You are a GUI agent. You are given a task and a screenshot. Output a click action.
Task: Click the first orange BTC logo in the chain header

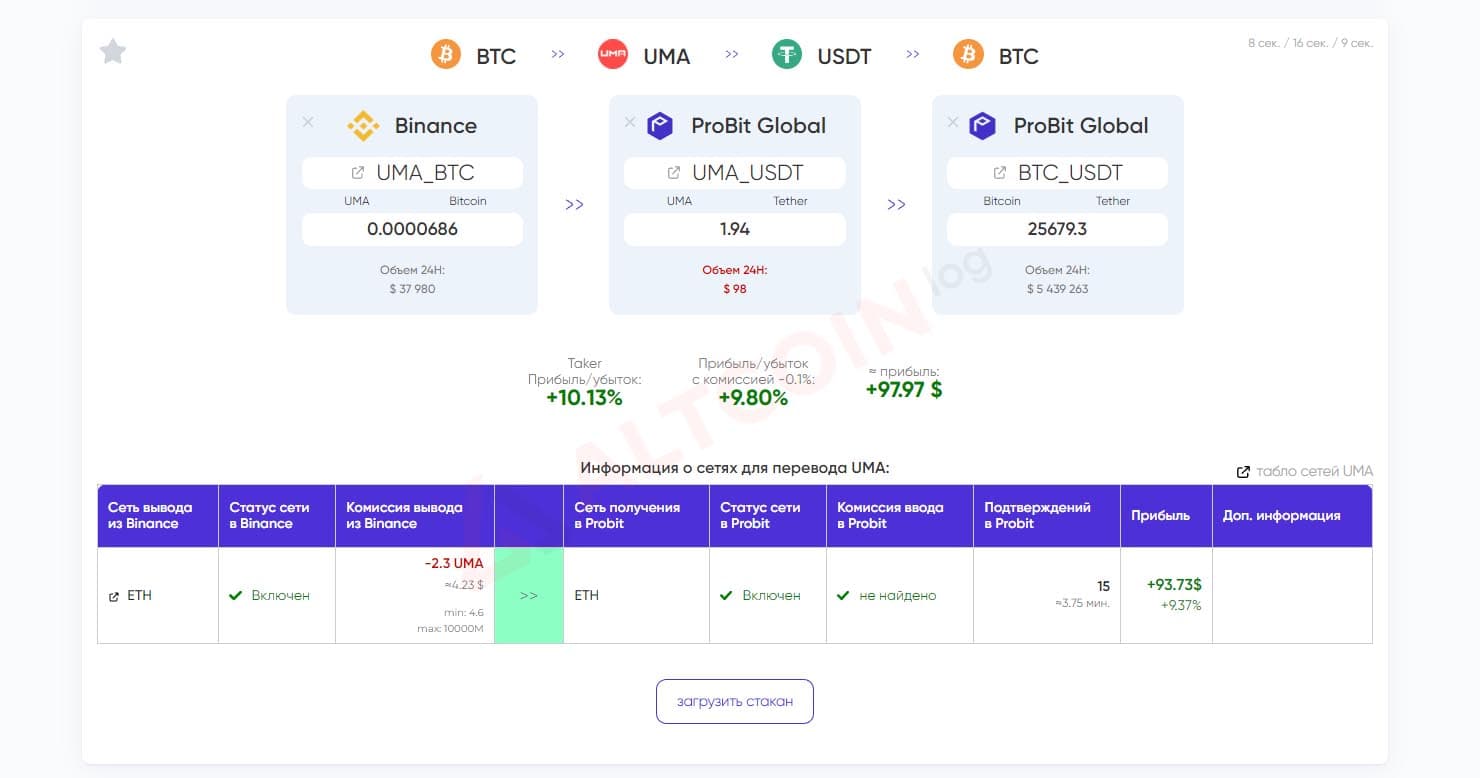[446, 54]
